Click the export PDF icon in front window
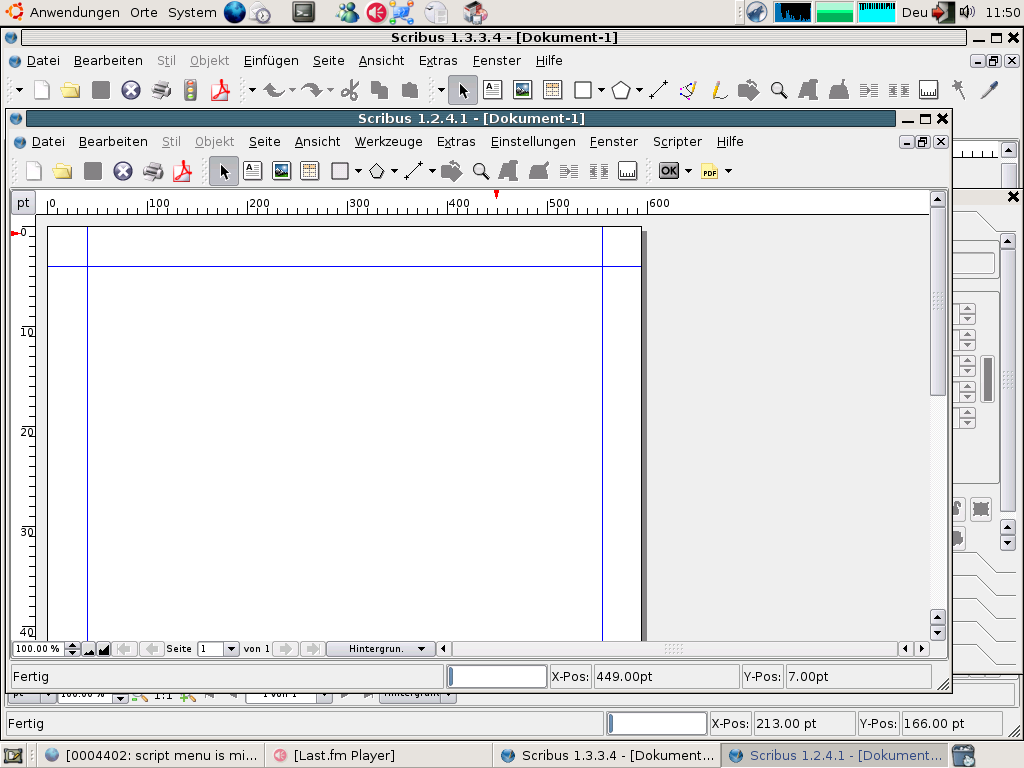This screenshot has height=768, width=1024. (182, 171)
